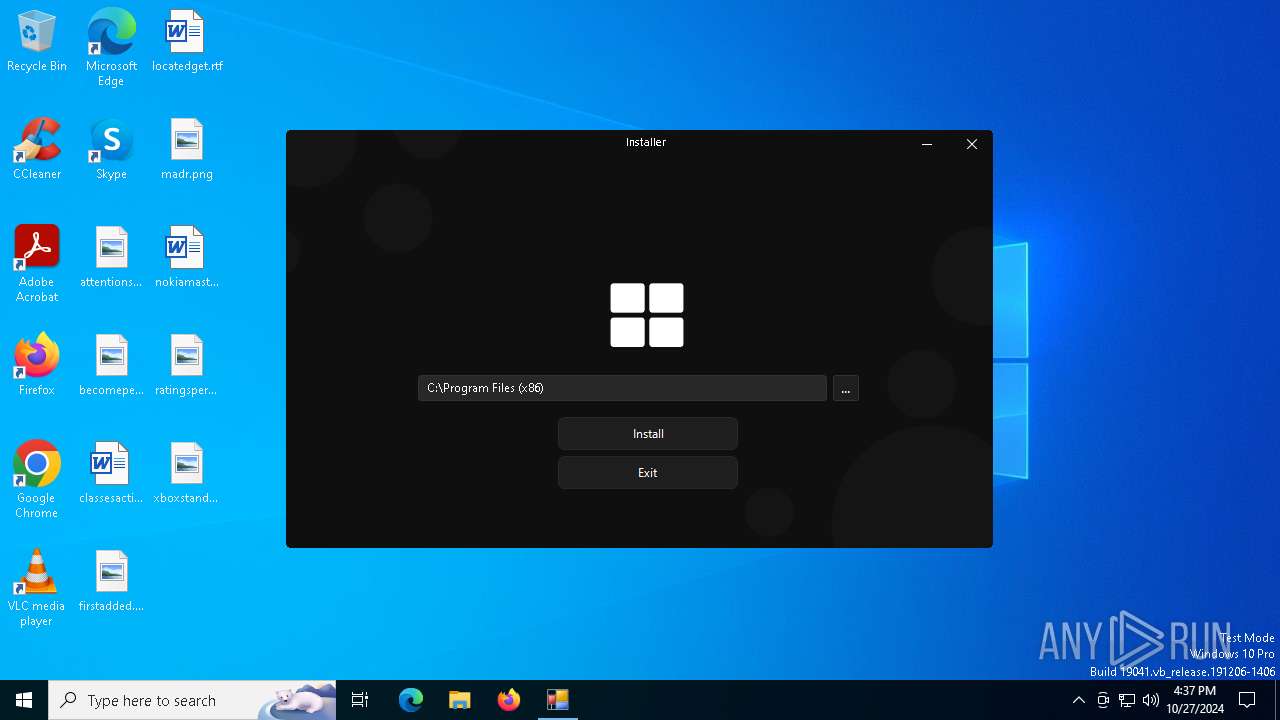This screenshot has width=1280, height=720.
Task: Open the notification center icon
Action: (1247, 700)
